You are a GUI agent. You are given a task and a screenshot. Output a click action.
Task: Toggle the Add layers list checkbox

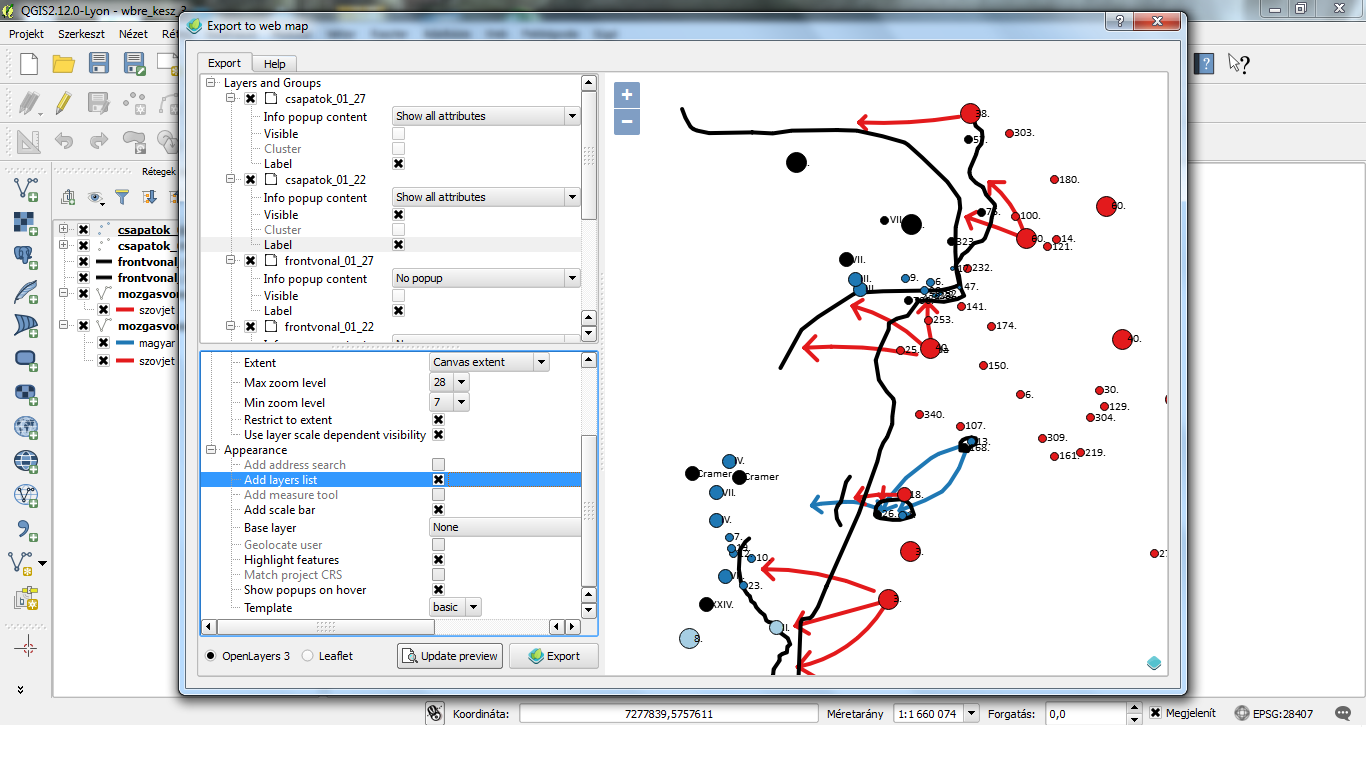click(438, 480)
